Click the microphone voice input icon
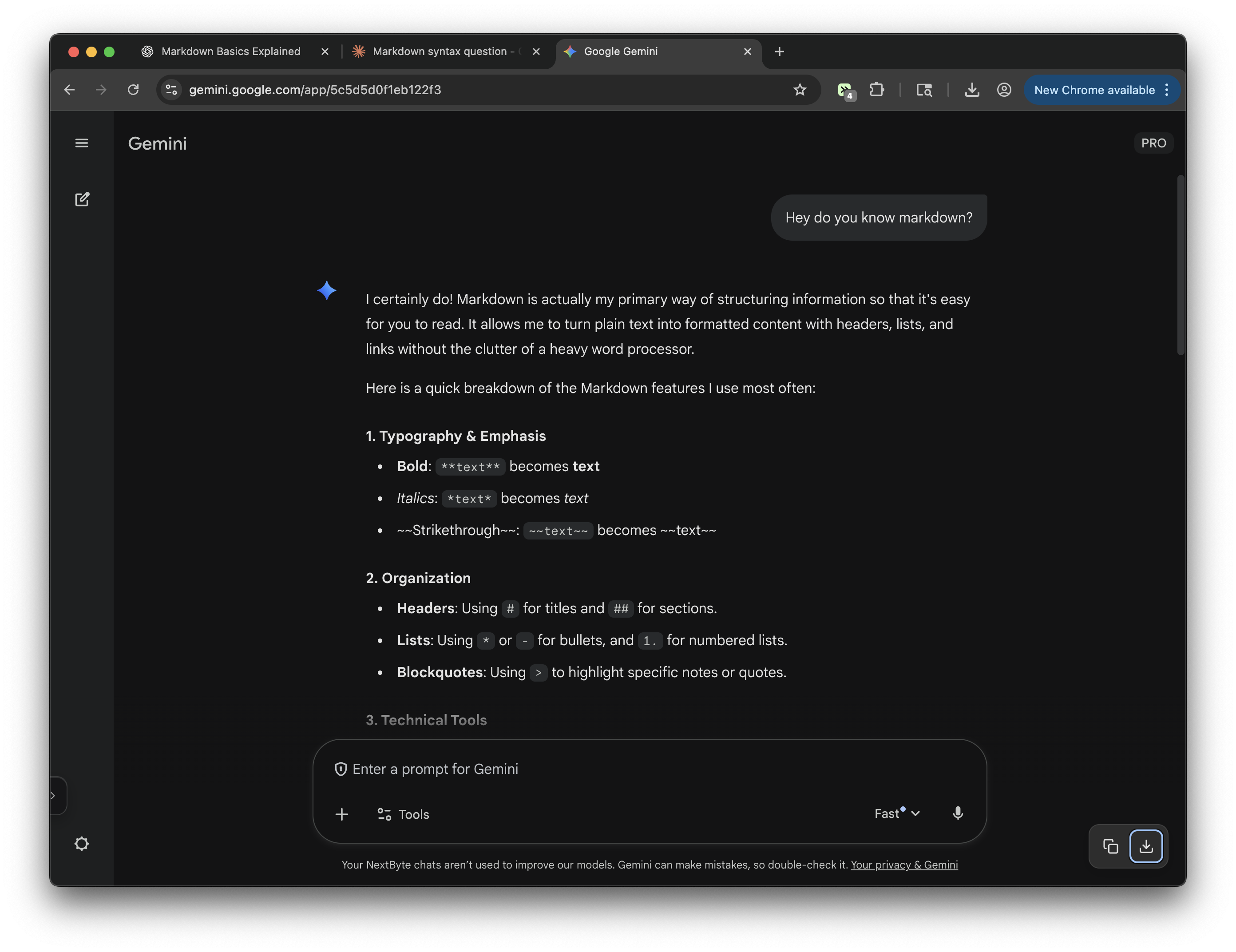This screenshot has width=1236, height=952. 958,813
